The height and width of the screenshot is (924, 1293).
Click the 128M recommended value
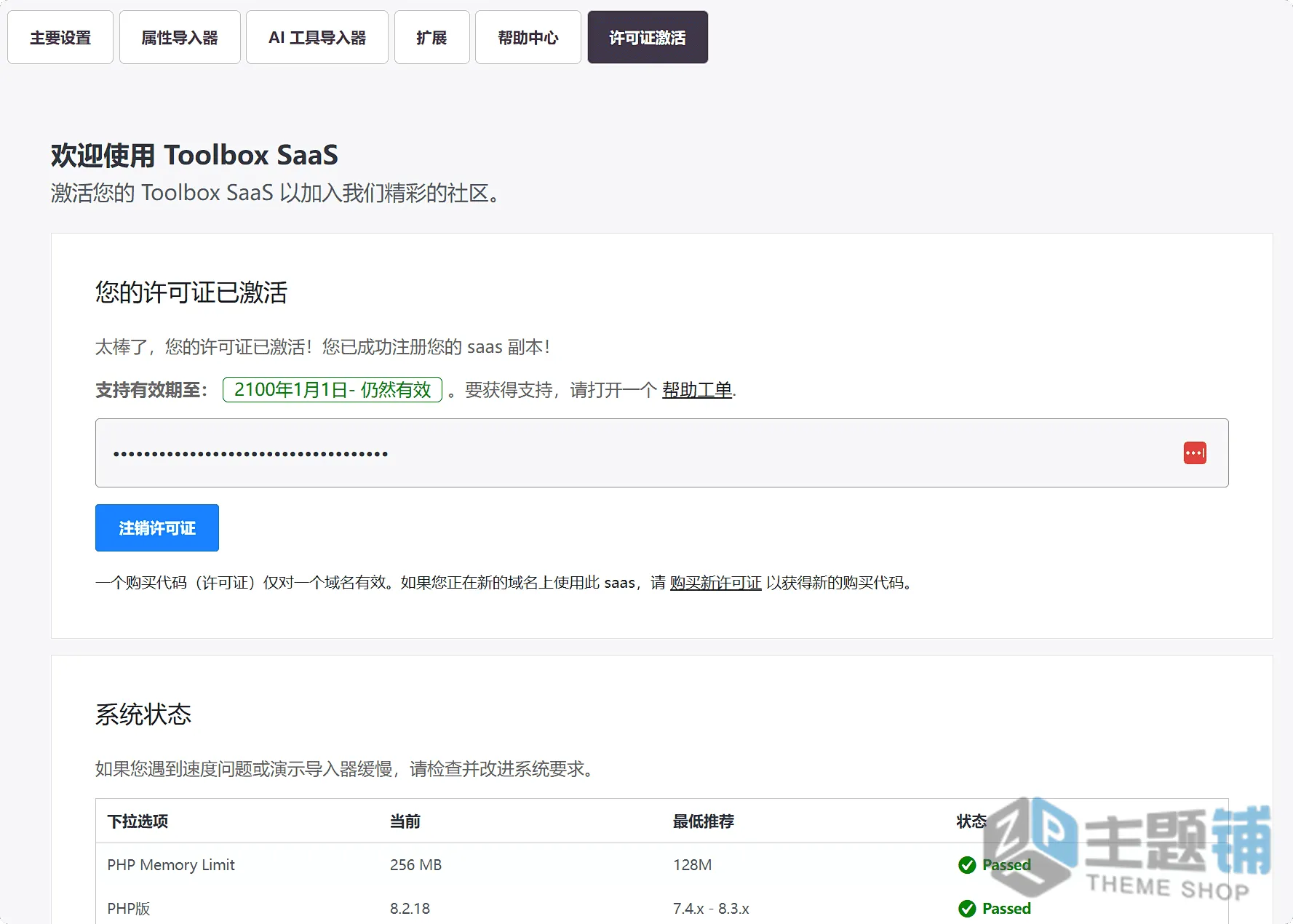[x=693, y=865]
